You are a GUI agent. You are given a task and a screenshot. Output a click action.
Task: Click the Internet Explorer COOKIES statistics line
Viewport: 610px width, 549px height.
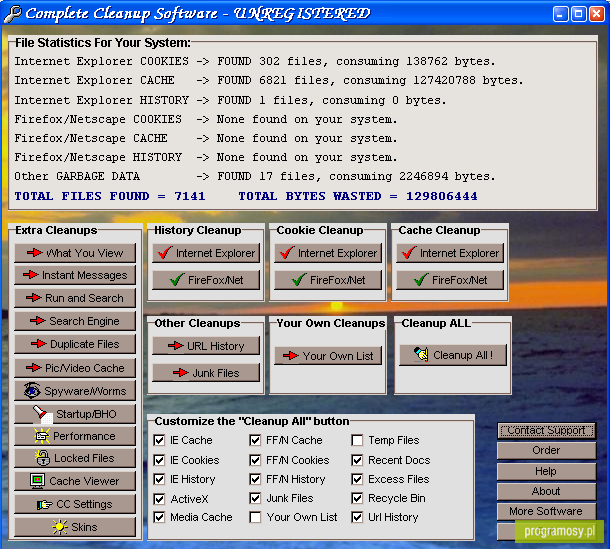point(255,61)
